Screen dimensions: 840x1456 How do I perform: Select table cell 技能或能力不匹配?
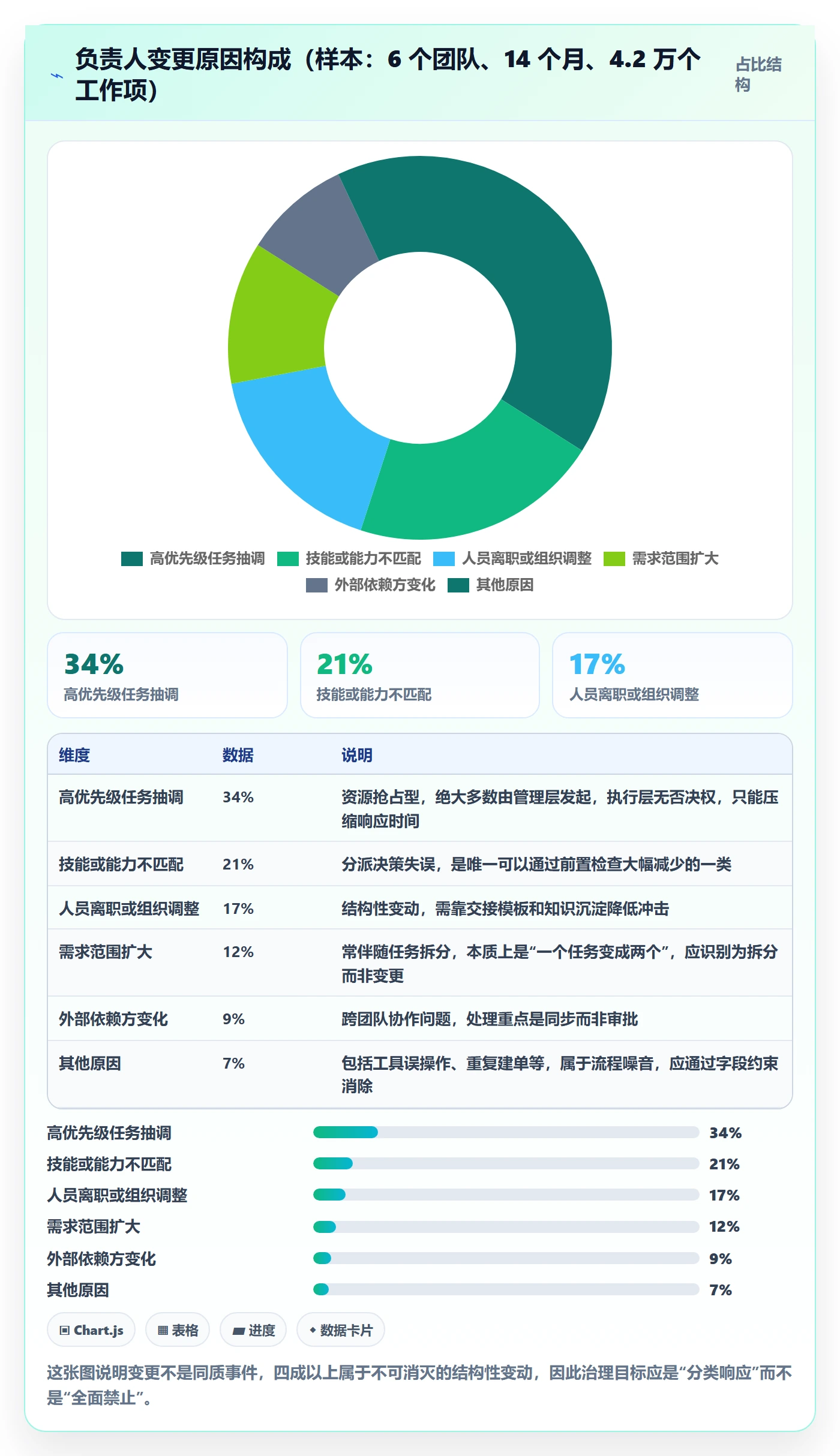(x=121, y=864)
